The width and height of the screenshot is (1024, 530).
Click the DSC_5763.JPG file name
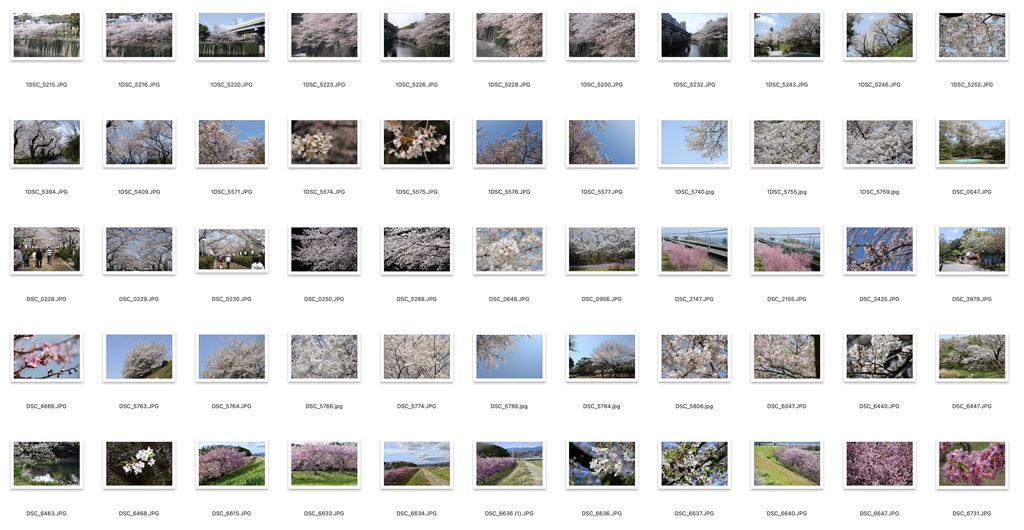pos(139,406)
